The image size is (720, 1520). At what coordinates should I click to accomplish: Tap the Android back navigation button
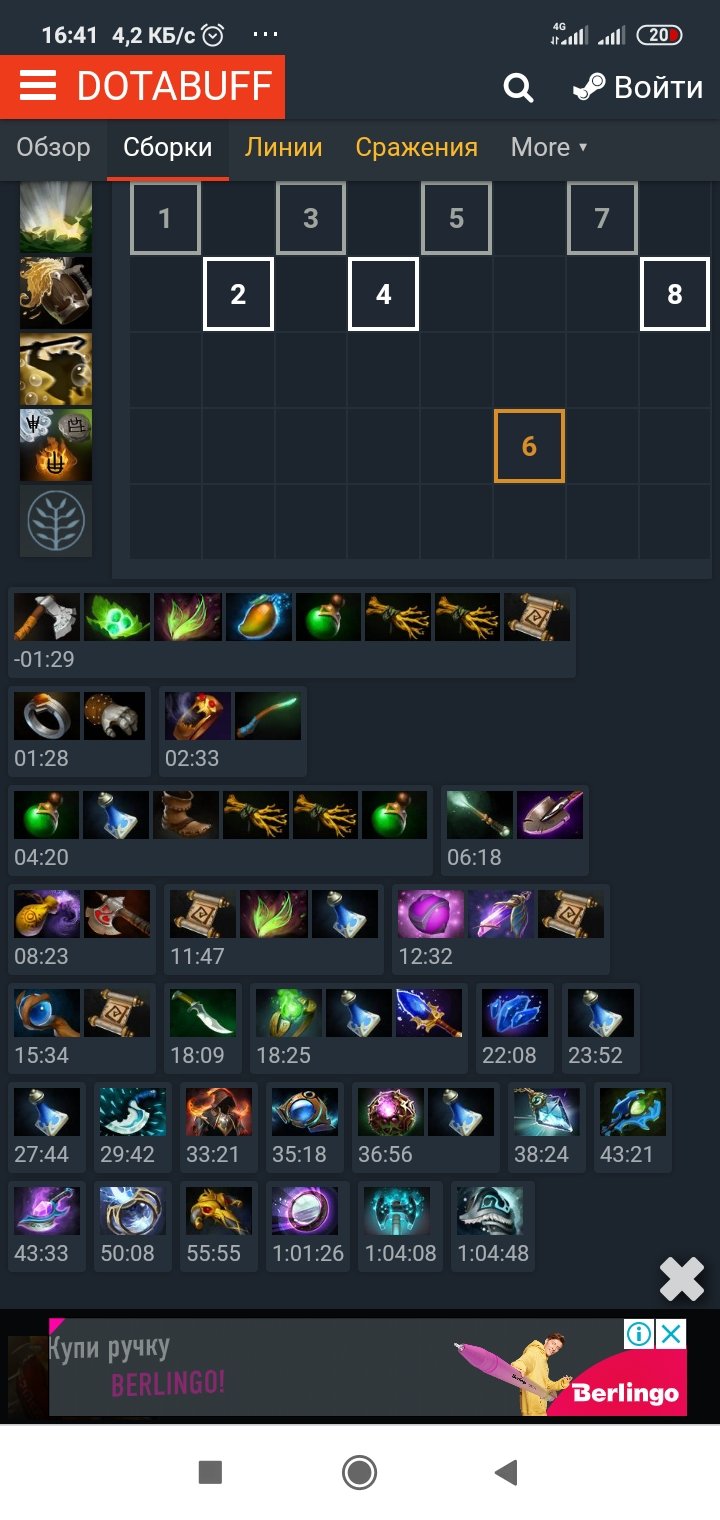click(507, 1472)
